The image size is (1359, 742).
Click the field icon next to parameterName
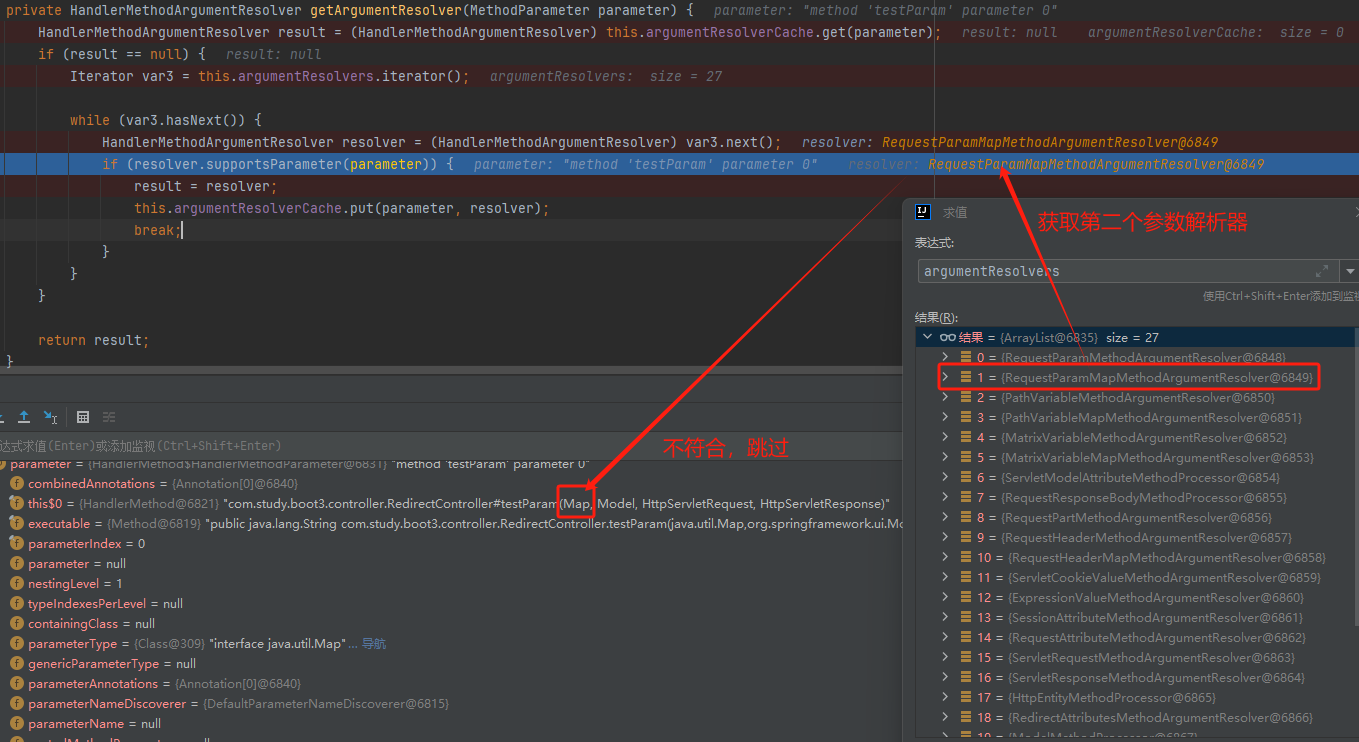(x=16, y=724)
